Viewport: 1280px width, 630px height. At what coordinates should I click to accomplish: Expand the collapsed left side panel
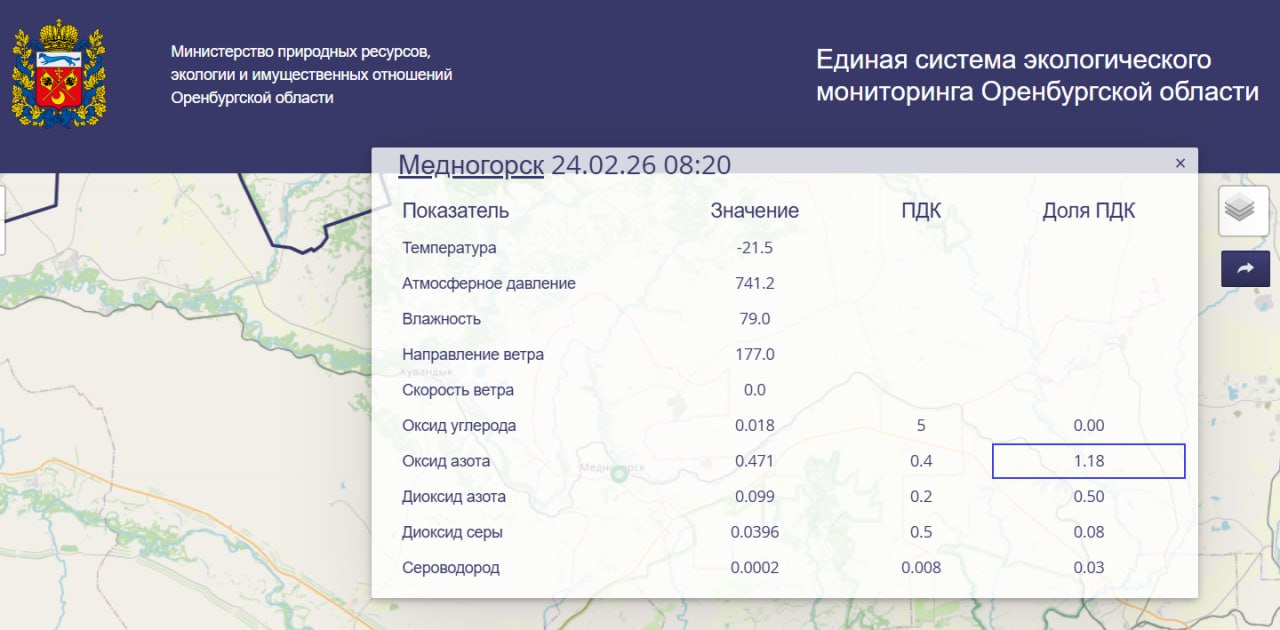point(3,219)
